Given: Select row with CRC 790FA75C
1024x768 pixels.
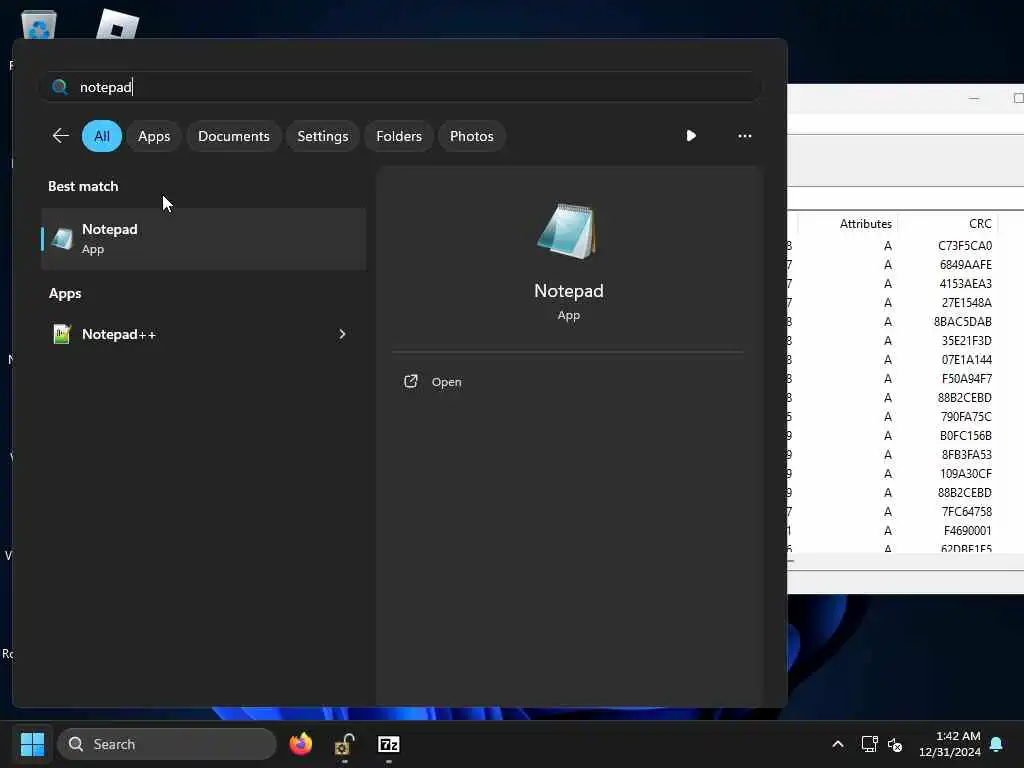Looking at the screenshot, I should point(906,417).
